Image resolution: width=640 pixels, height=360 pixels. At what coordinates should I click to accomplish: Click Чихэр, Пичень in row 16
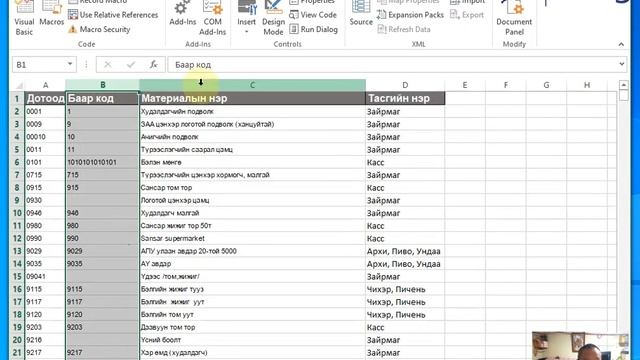pos(405,289)
